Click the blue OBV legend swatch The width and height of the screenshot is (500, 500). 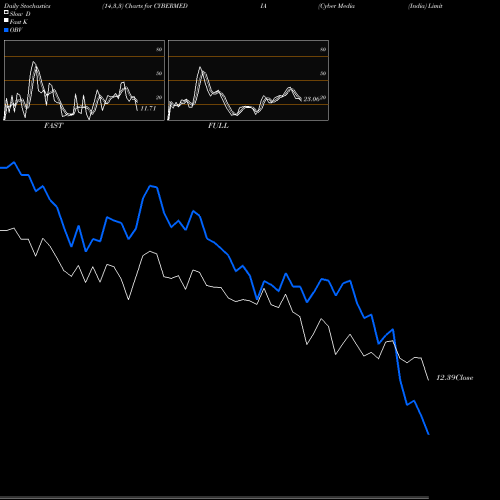coord(6,30)
